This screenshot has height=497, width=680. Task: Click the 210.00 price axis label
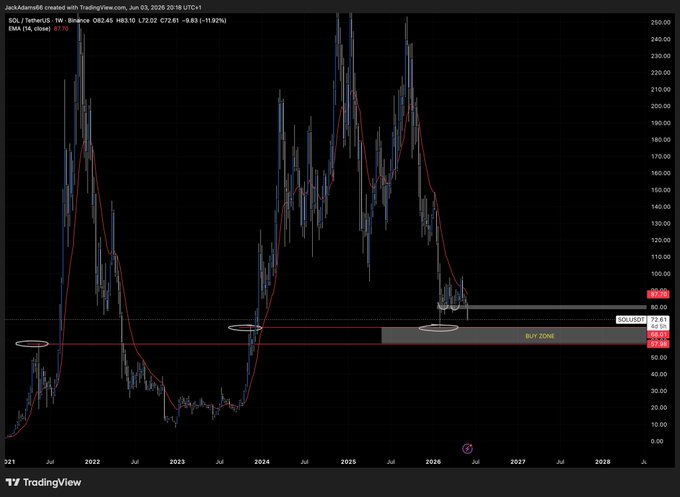coord(660,89)
